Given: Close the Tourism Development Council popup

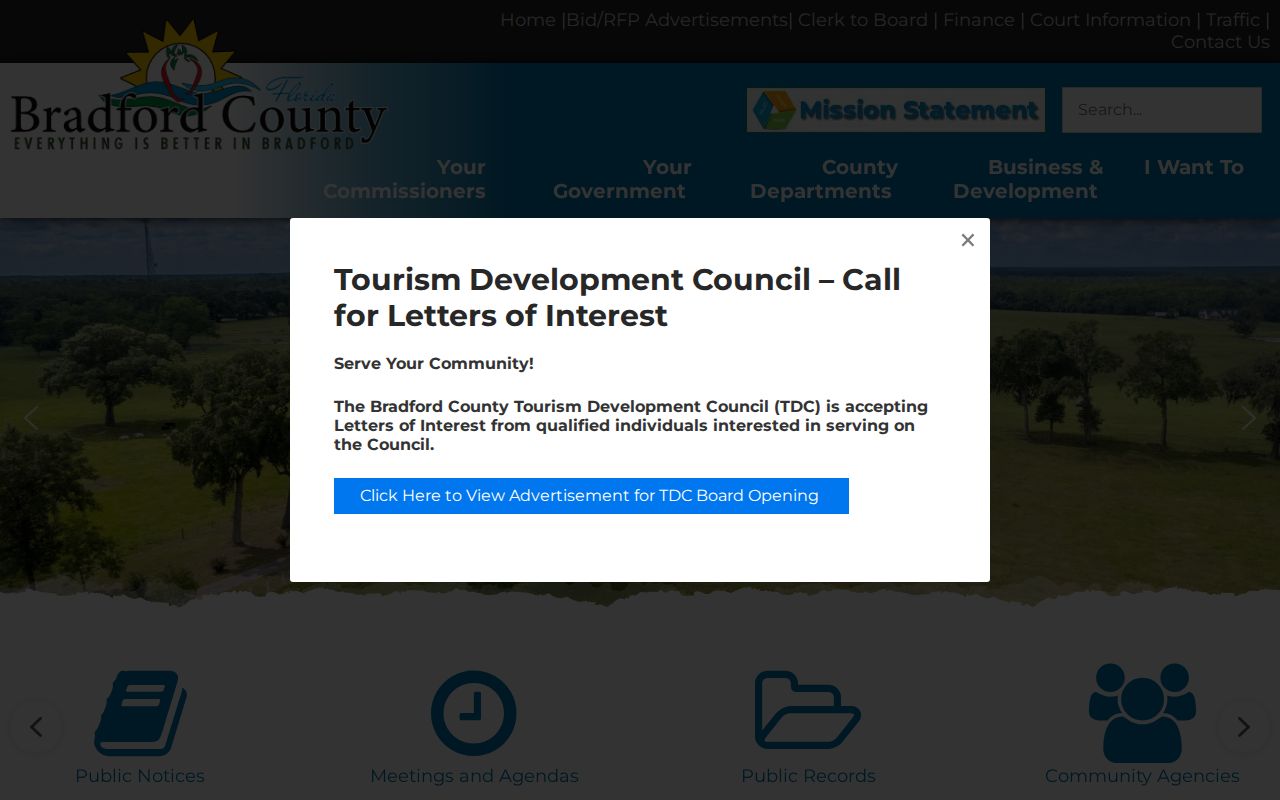Looking at the screenshot, I should pyautogui.click(x=967, y=240).
